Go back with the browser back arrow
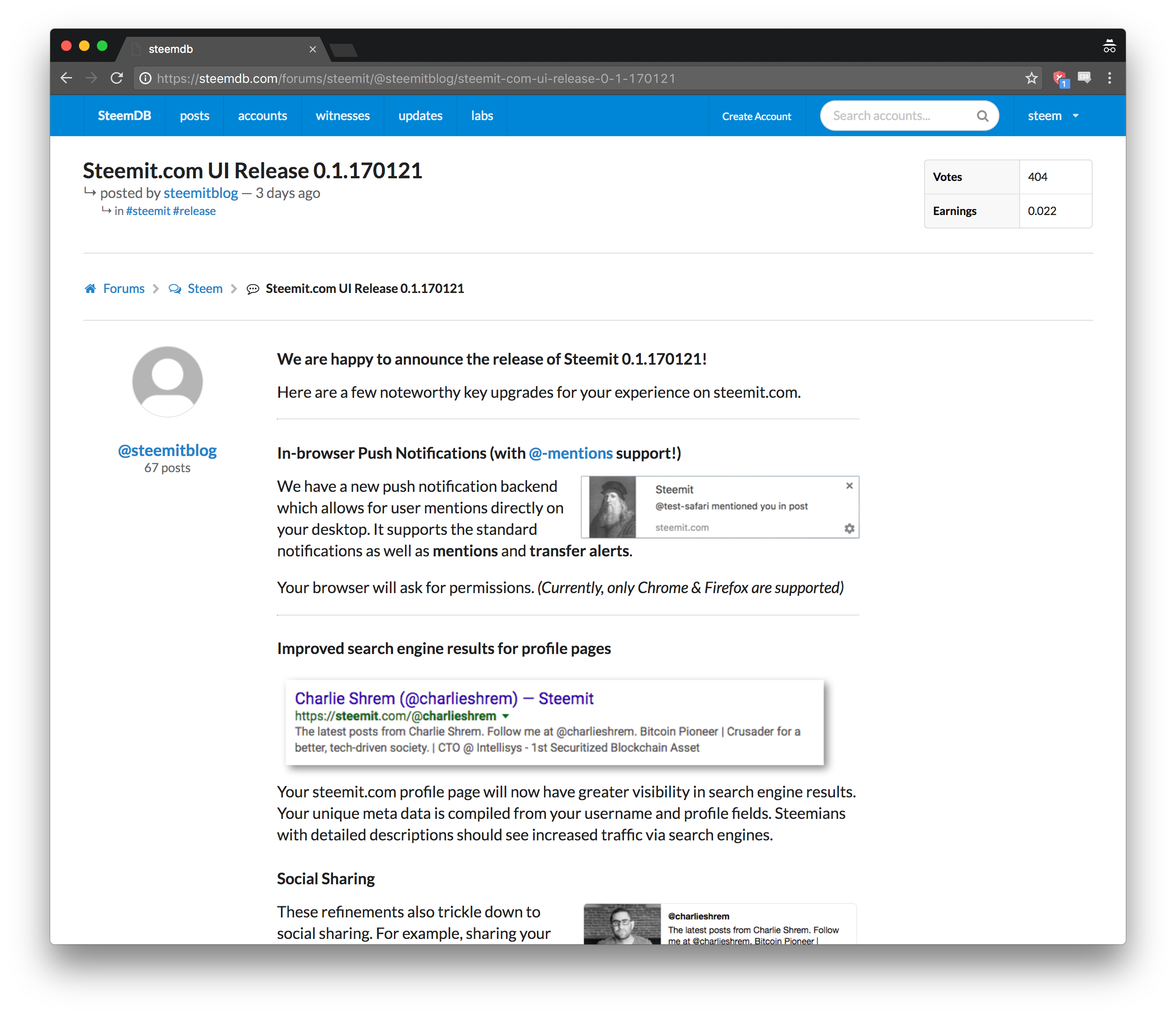 click(x=66, y=77)
